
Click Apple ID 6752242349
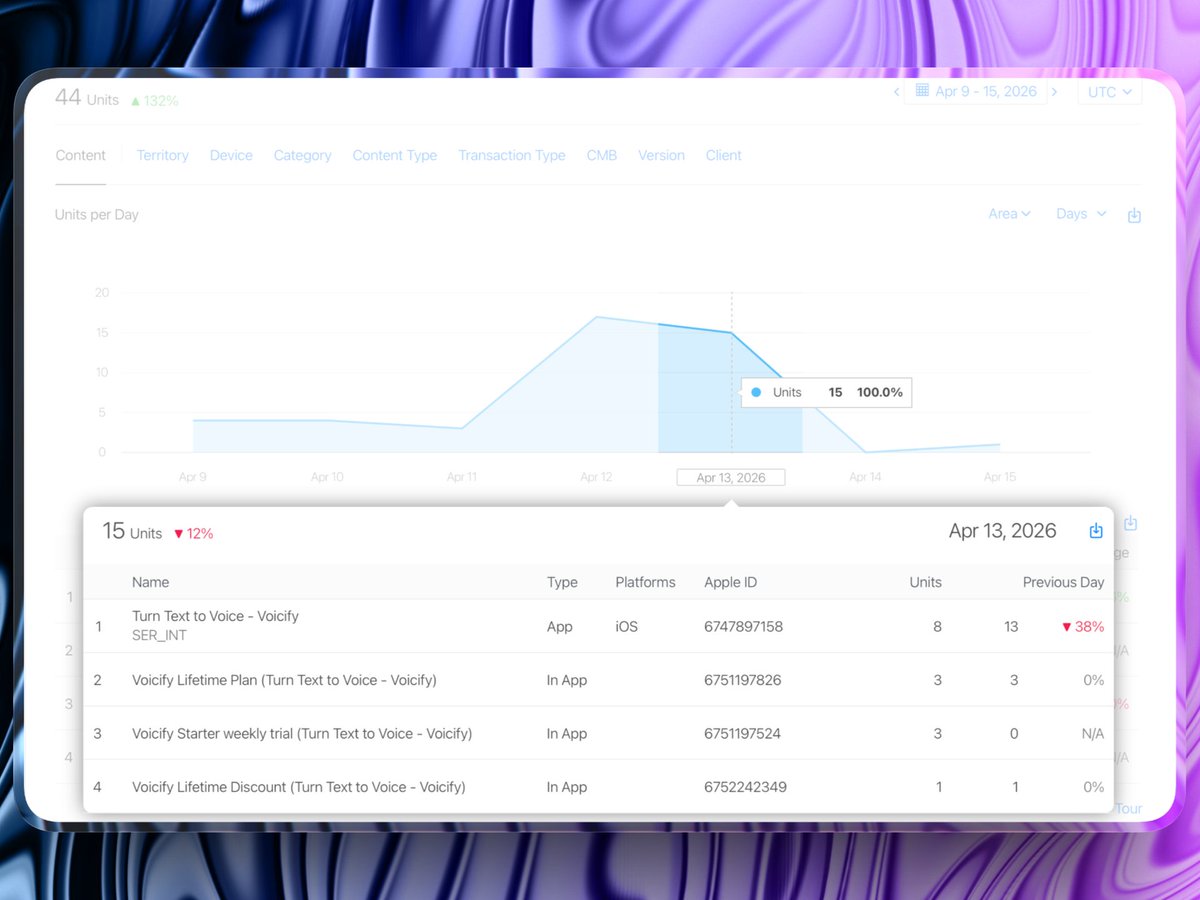point(745,787)
